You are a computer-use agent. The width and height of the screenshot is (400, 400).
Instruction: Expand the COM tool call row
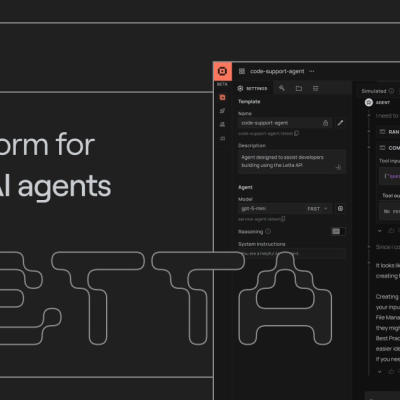389,148
